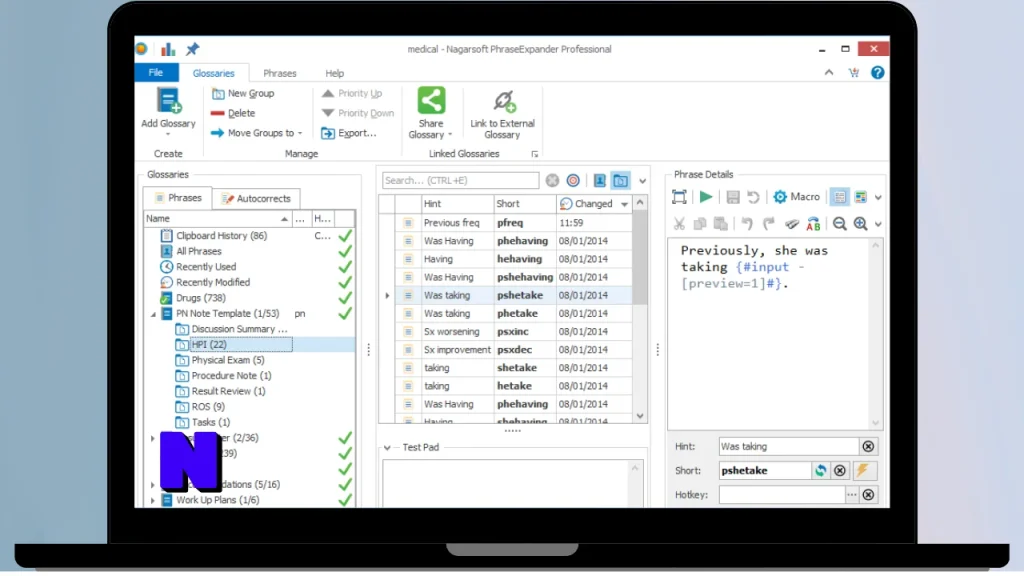
Task: Select the Physical Exam (5) group
Action: click(227, 360)
